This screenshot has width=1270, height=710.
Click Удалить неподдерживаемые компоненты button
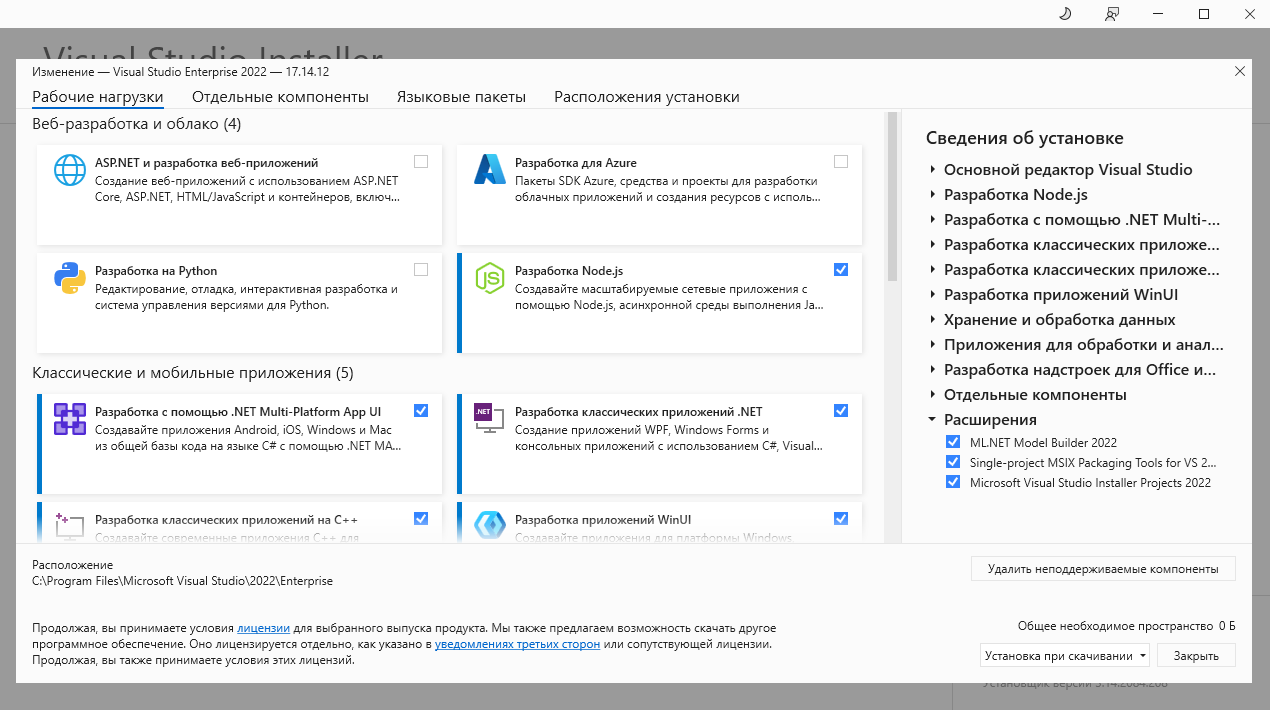pyautogui.click(x=1103, y=569)
